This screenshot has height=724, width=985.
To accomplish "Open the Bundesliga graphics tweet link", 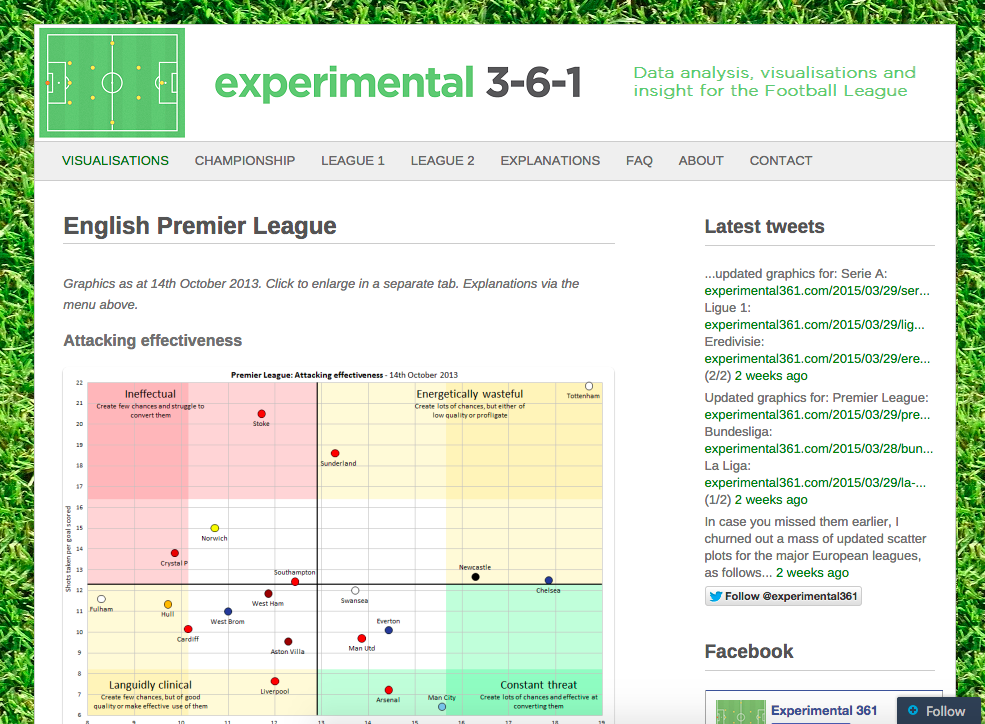I will (819, 449).
